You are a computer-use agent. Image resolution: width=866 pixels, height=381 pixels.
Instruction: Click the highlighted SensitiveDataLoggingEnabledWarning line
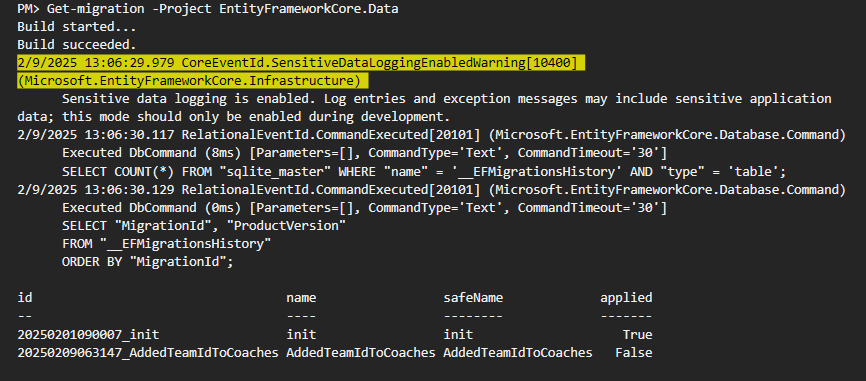297,63
